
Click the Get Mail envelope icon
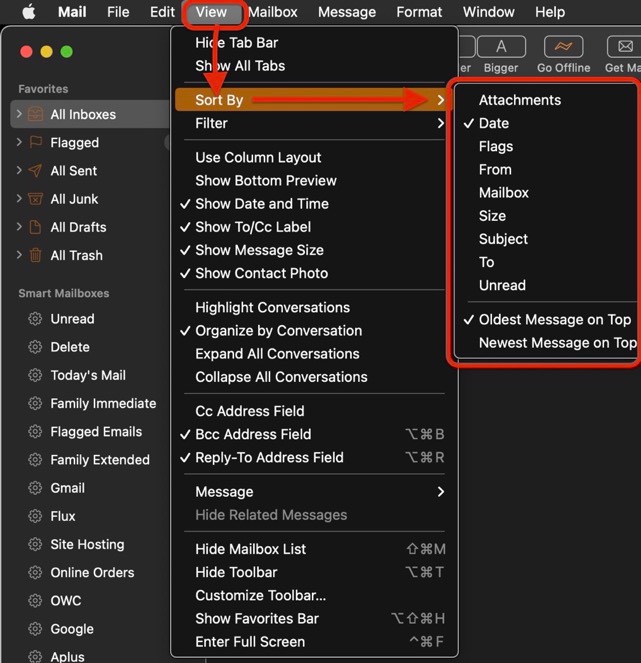[x=625, y=47]
